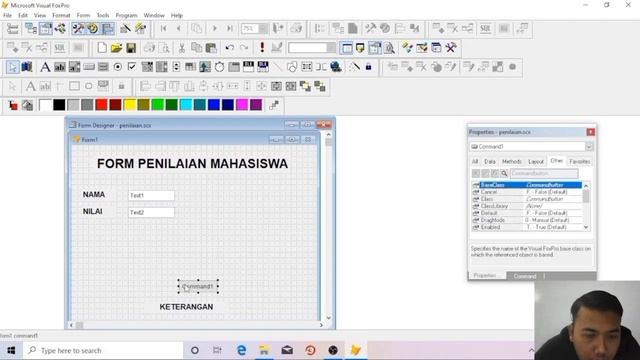The height and width of the screenshot is (360, 640).
Task: Switch to Data tab in Properties
Action: point(490,162)
